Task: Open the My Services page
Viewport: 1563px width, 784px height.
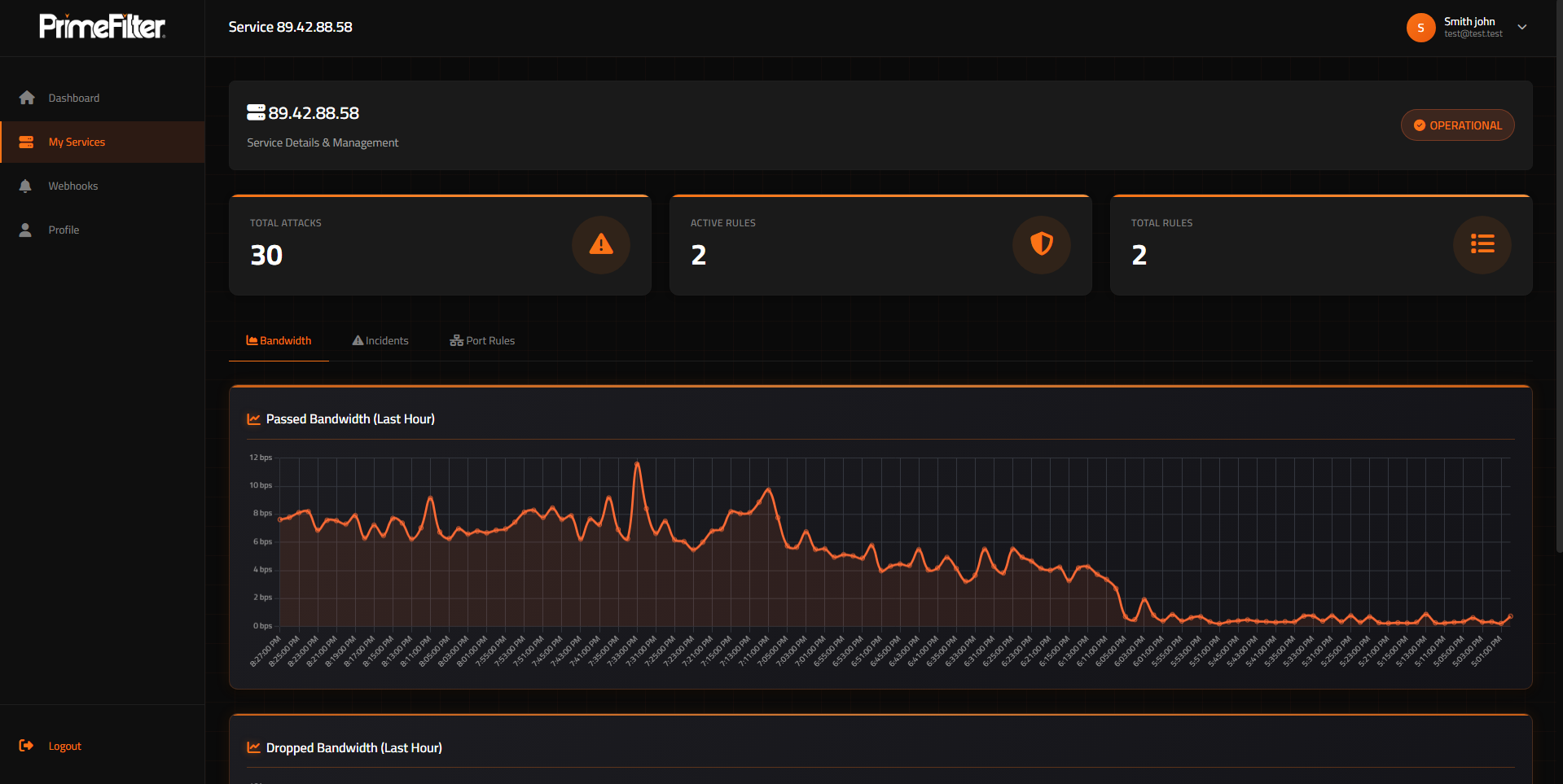Action: (x=76, y=142)
